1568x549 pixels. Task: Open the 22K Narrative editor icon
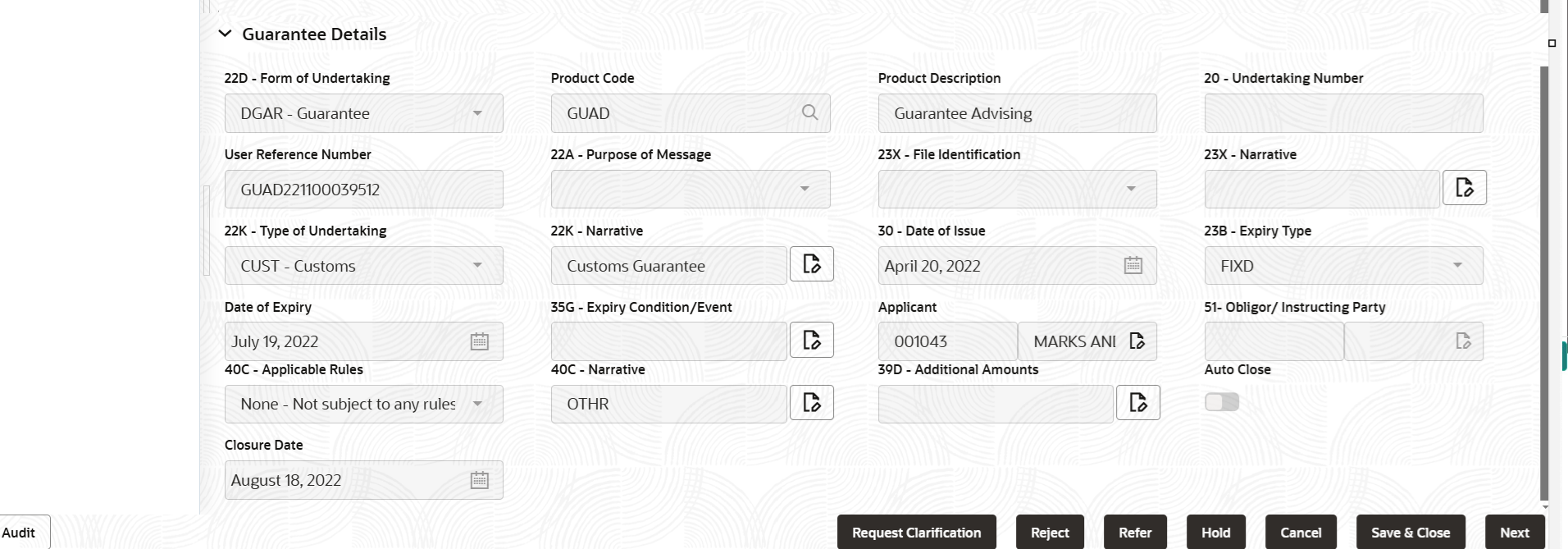811,264
